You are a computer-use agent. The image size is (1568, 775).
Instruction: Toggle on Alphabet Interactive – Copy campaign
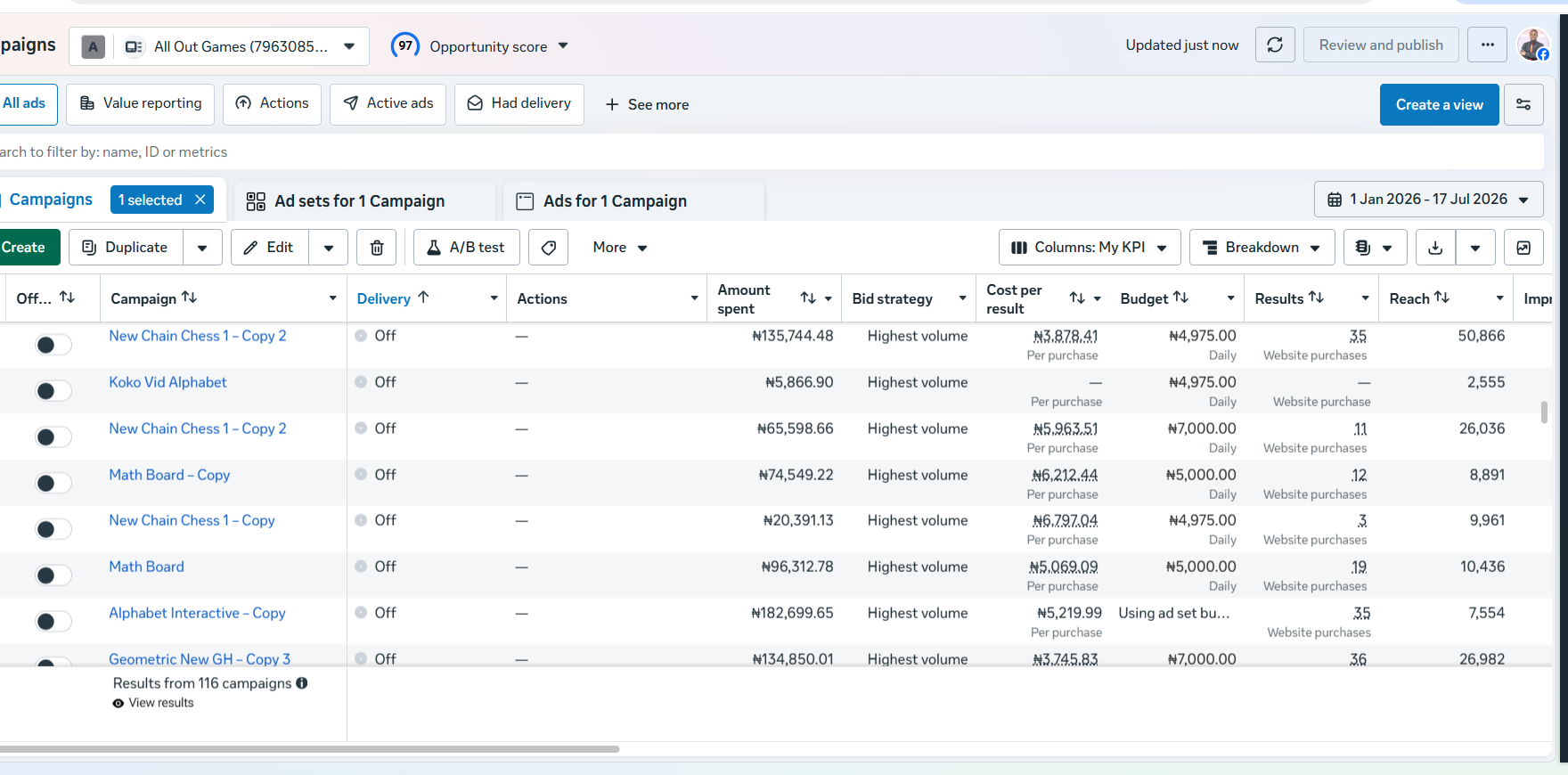(x=53, y=622)
